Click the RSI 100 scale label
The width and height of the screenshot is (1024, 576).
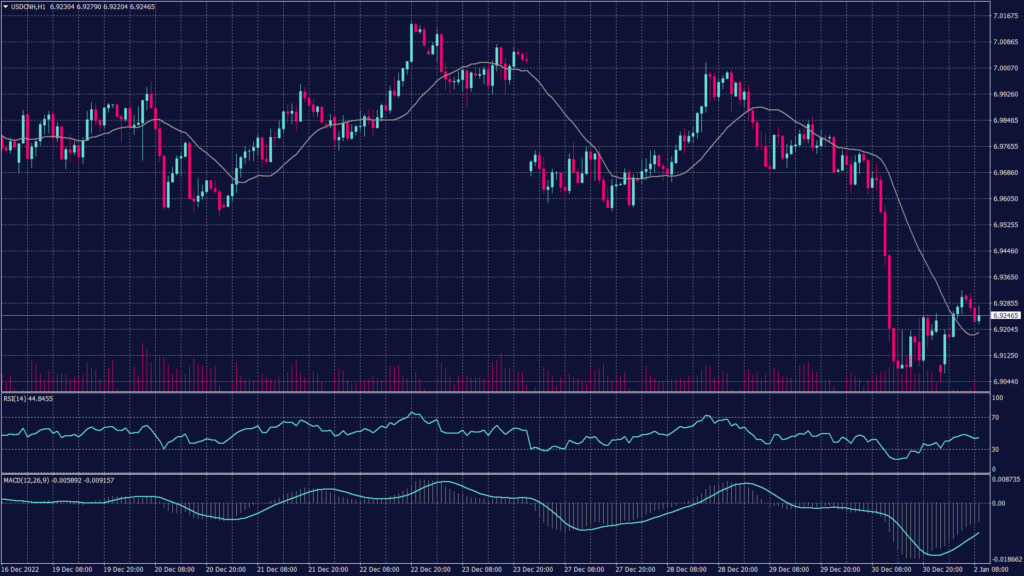tap(997, 398)
